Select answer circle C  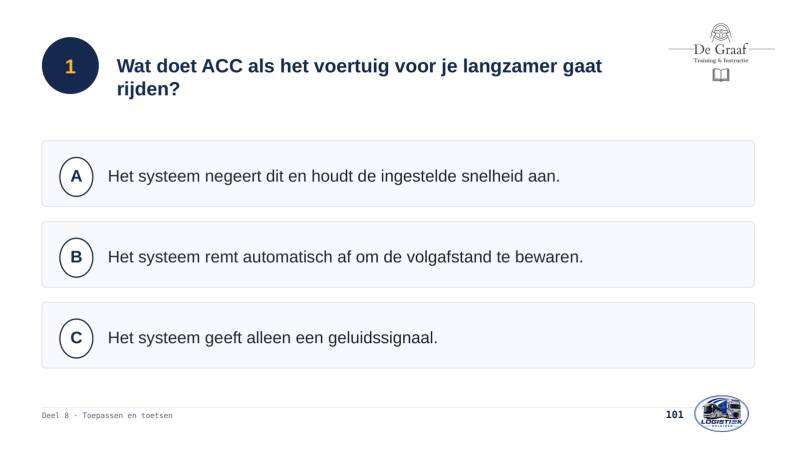76,338
